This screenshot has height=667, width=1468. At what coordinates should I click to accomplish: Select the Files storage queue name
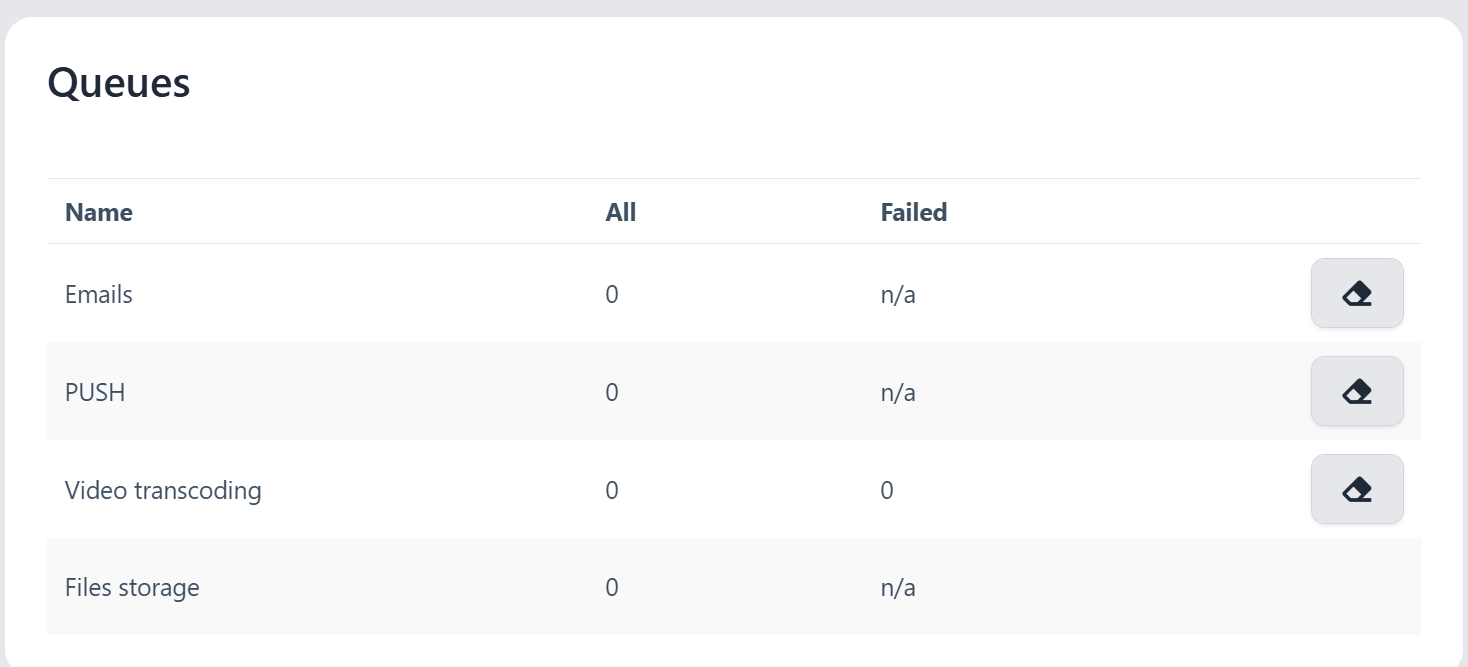tap(132, 588)
